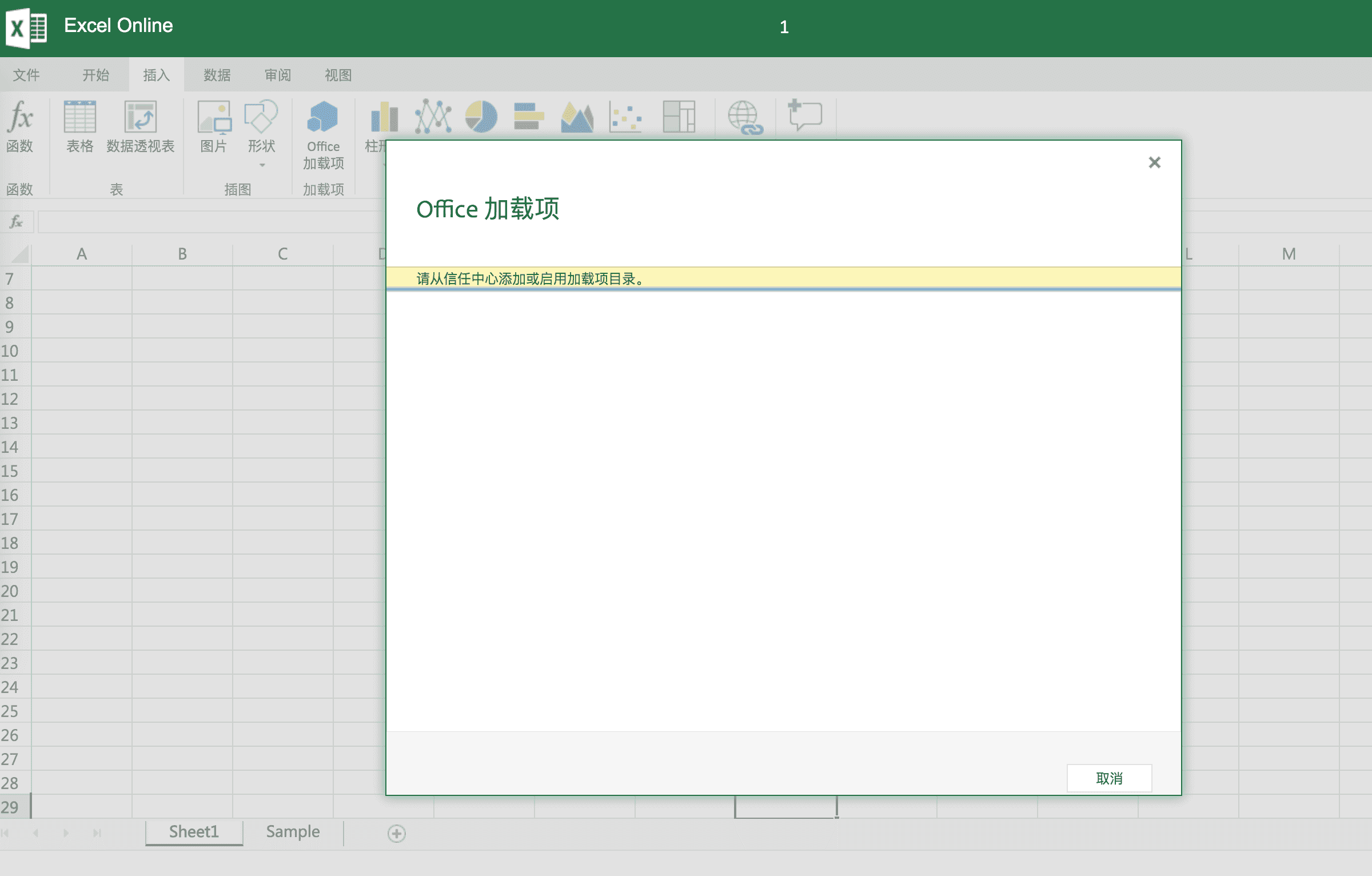Image resolution: width=1372 pixels, height=876 pixels.
Task: Open the 文件 file menu tab
Action: pos(26,75)
